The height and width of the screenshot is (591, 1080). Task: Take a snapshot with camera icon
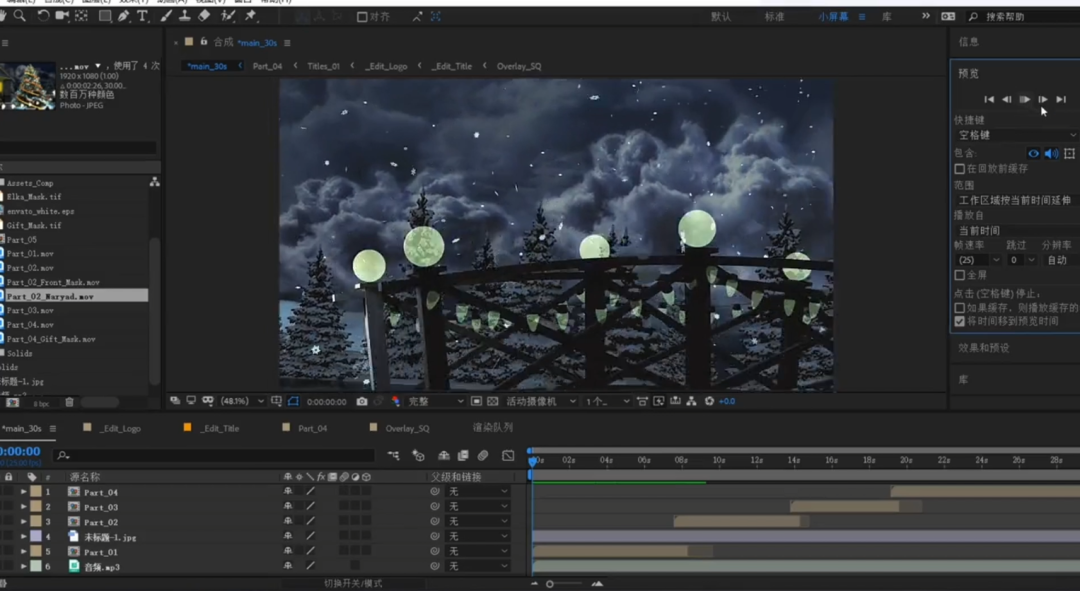[x=362, y=401]
